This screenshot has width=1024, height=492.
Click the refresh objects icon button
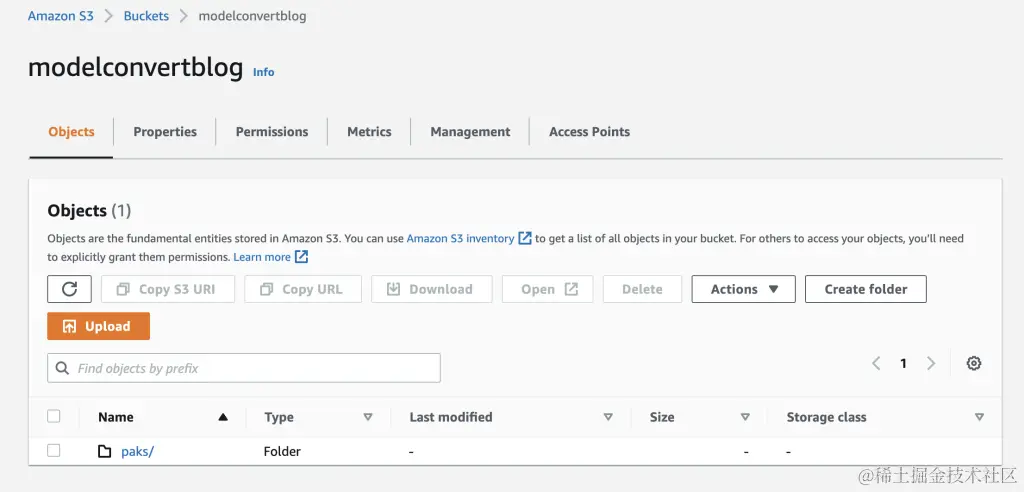pos(69,289)
